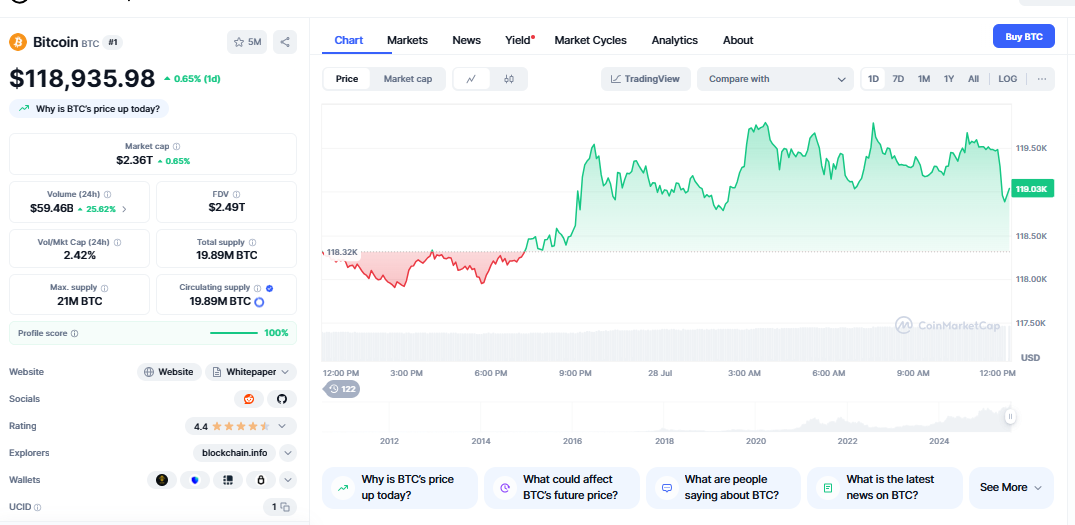Select the lock-shaped wallet icon

pos(261,480)
